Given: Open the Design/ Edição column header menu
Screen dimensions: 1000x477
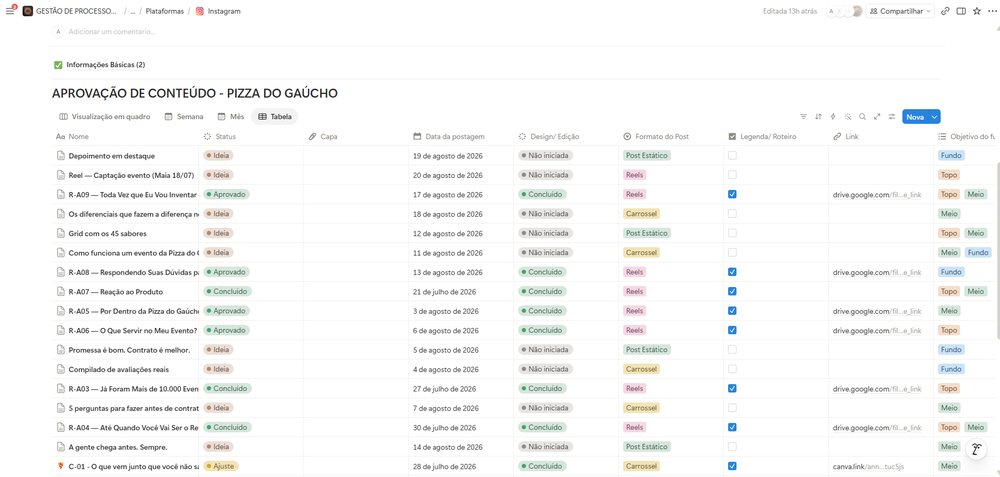Looking at the screenshot, I should (x=566, y=136).
